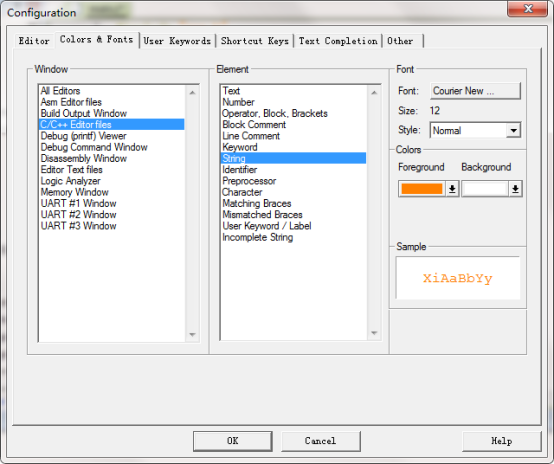554x464 pixels.
Task: Switch to the Editor tab
Action: pos(34,41)
